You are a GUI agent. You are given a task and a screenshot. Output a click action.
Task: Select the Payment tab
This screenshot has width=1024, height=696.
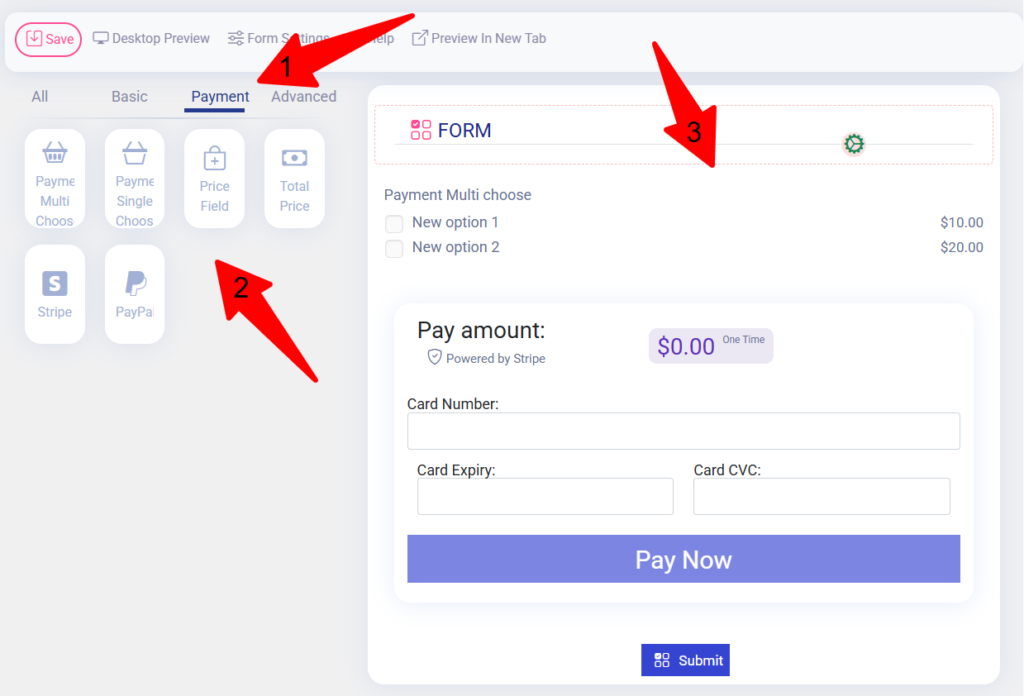(x=219, y=97)
